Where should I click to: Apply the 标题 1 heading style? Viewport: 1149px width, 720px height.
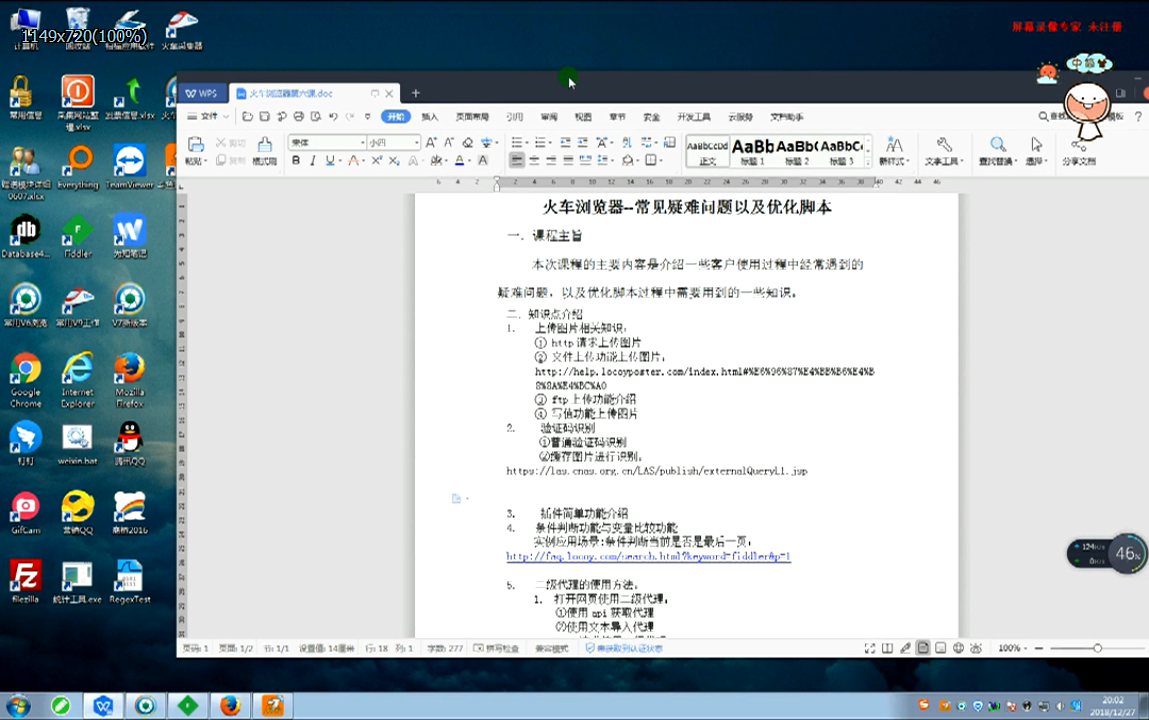click(x=753, y=152)
